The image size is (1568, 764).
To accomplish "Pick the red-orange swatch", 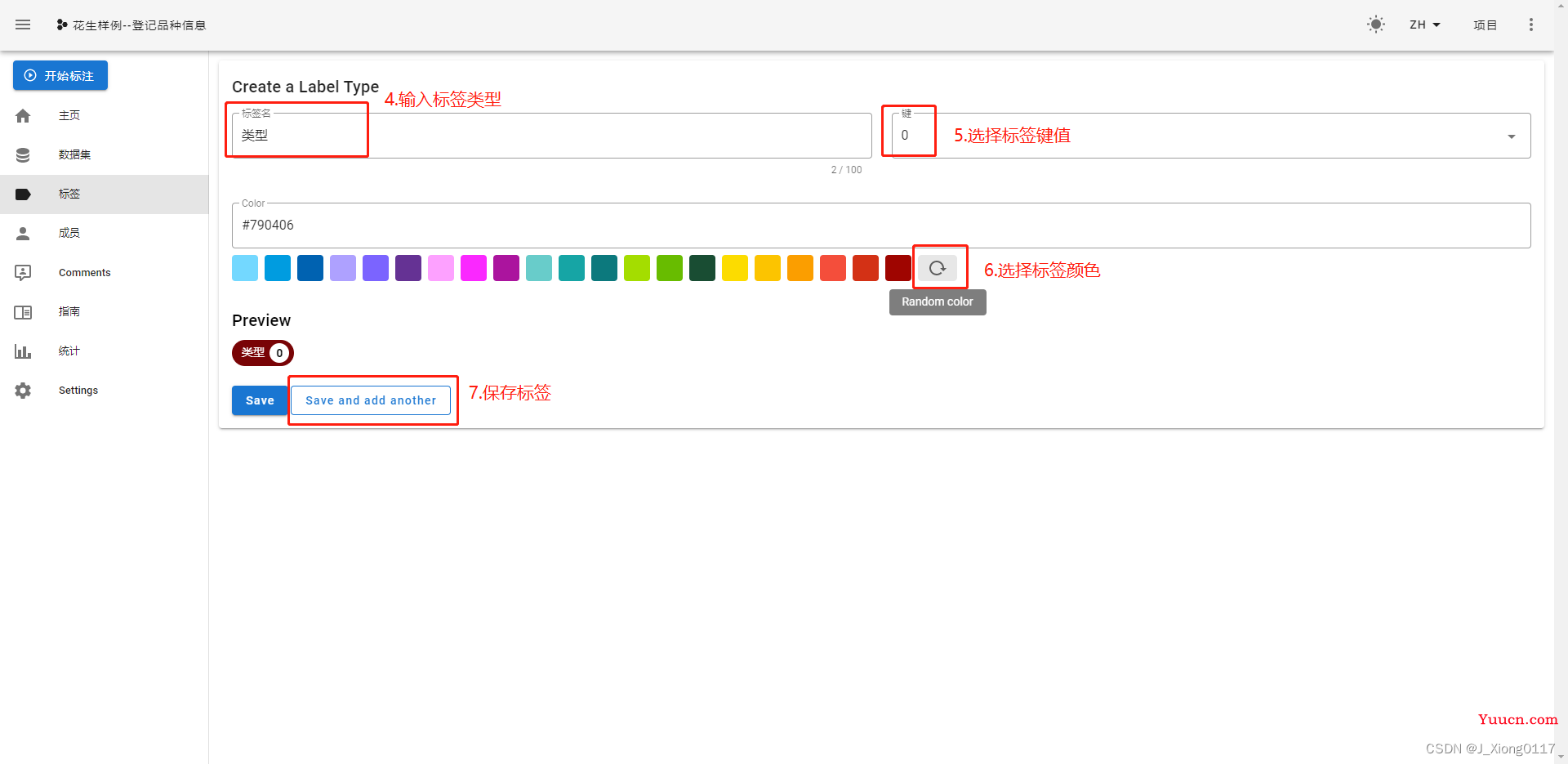I will tap(866, 268).
